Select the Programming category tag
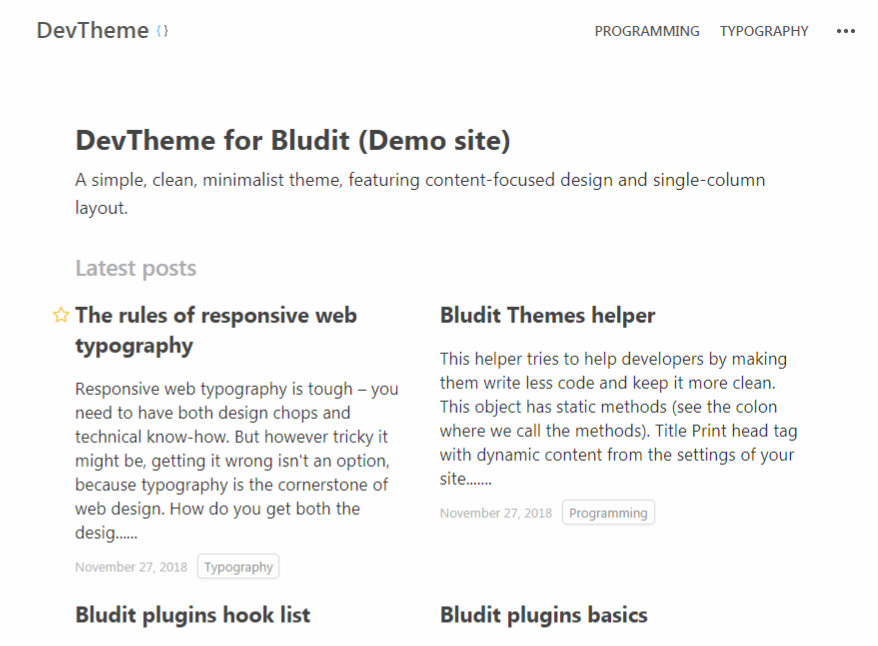 point(608,513)
